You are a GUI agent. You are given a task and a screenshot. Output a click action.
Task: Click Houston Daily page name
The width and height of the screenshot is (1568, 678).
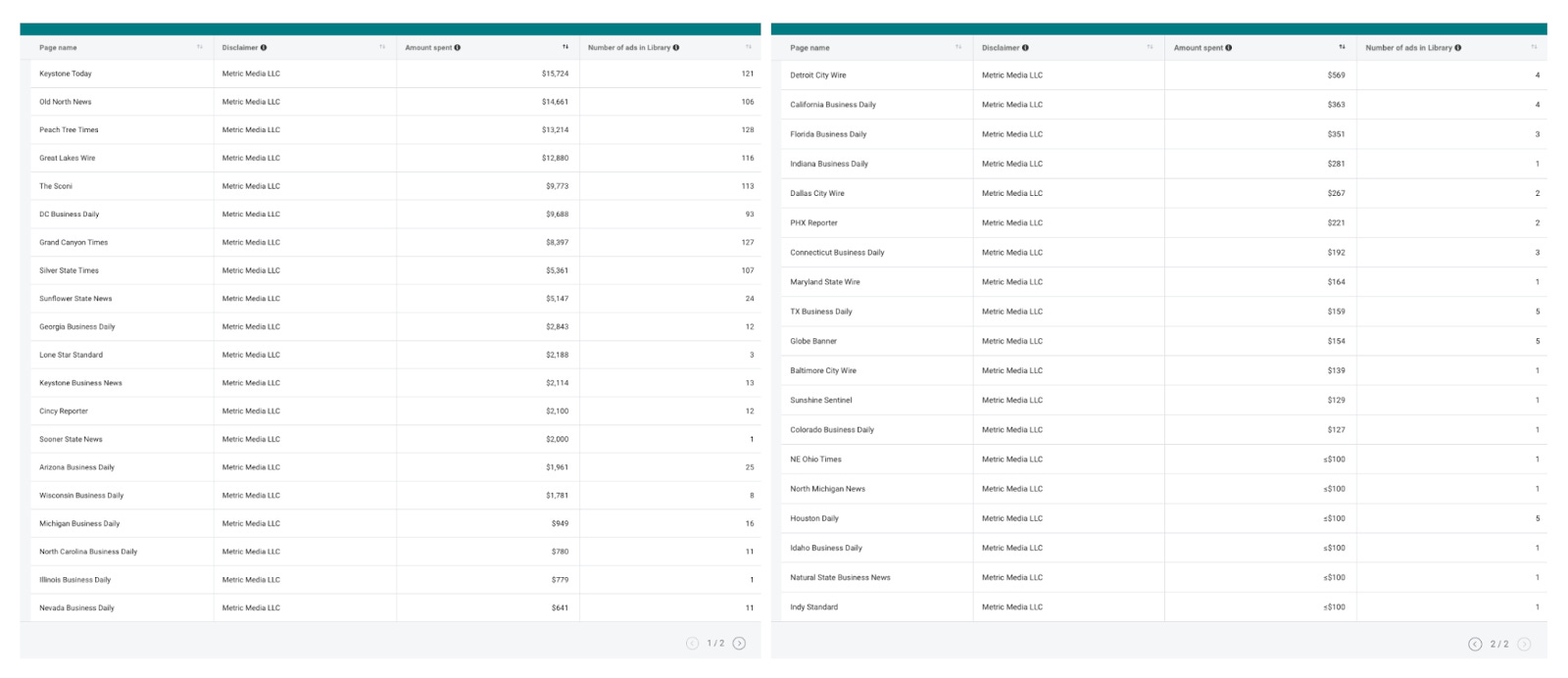click(x=814, y=518)
